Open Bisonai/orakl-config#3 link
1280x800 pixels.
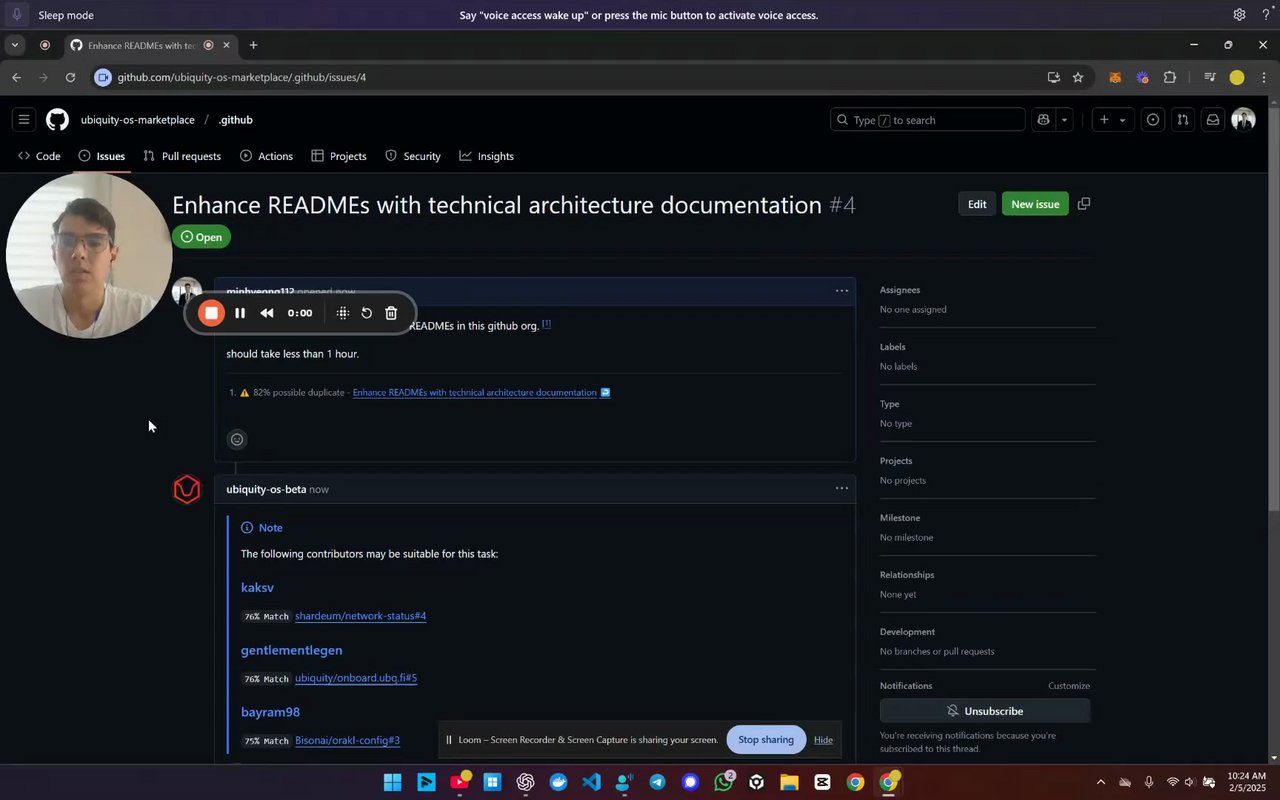click(348, 741)
